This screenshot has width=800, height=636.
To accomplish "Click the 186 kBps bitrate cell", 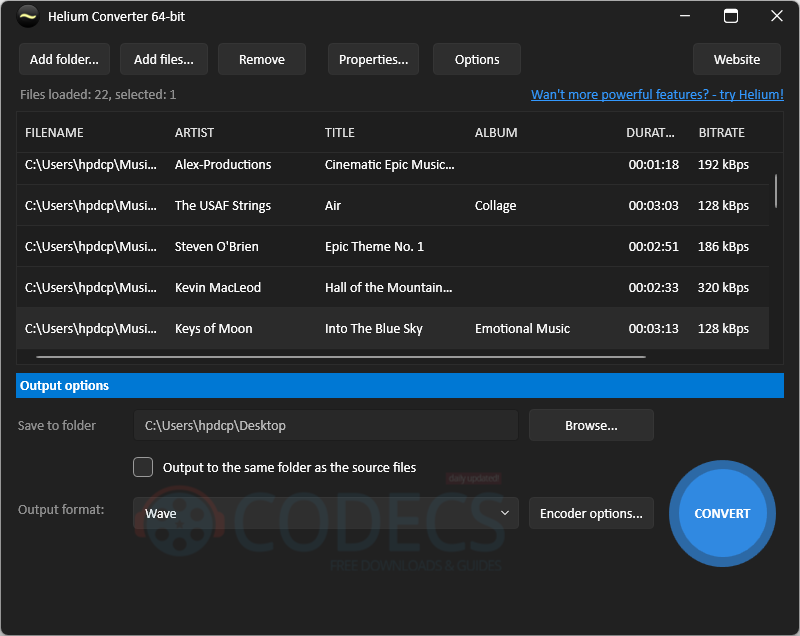I will (723, 246).
